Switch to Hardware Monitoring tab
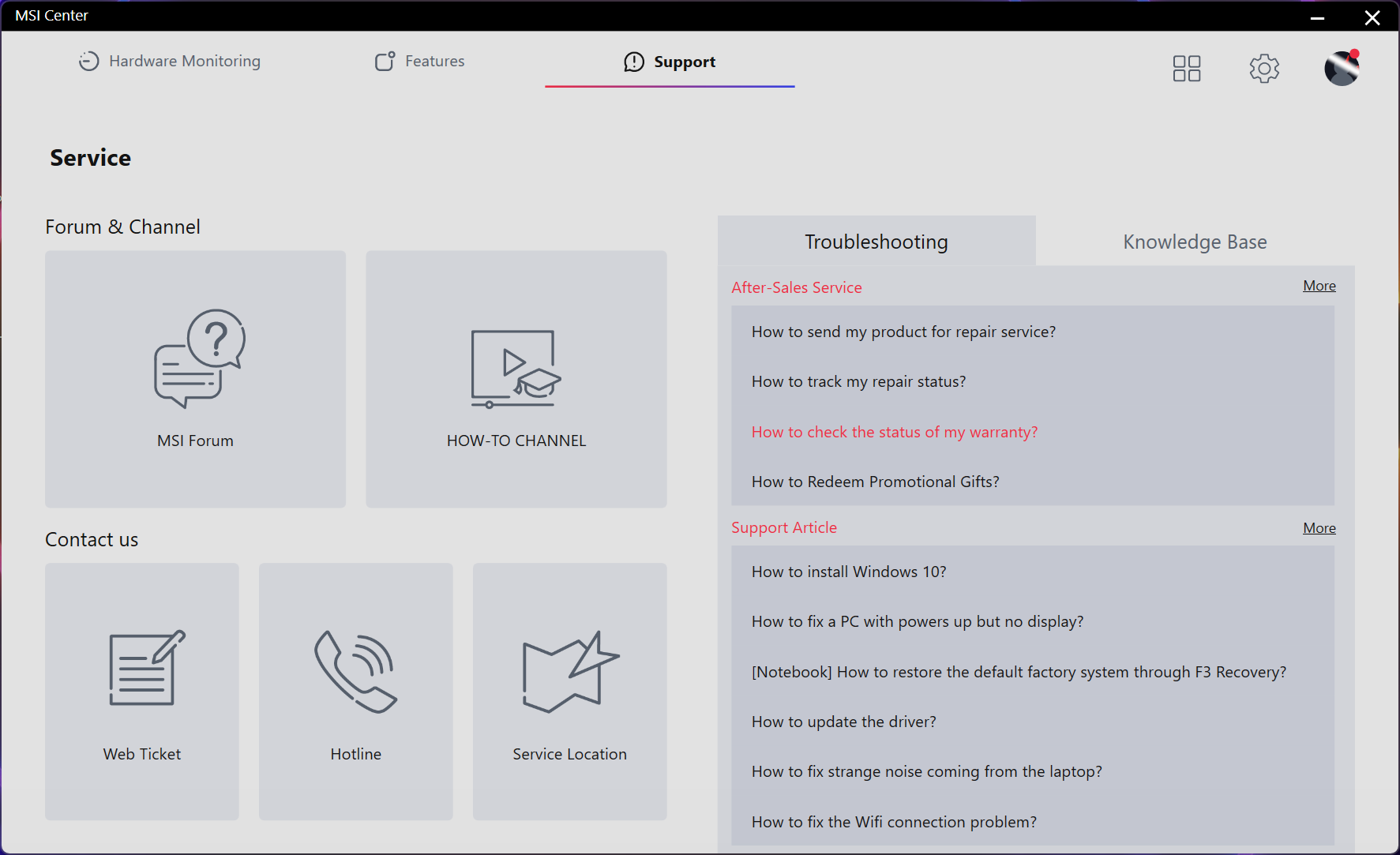The width and height of the screenshot is (1400, 855). (170, 61)
